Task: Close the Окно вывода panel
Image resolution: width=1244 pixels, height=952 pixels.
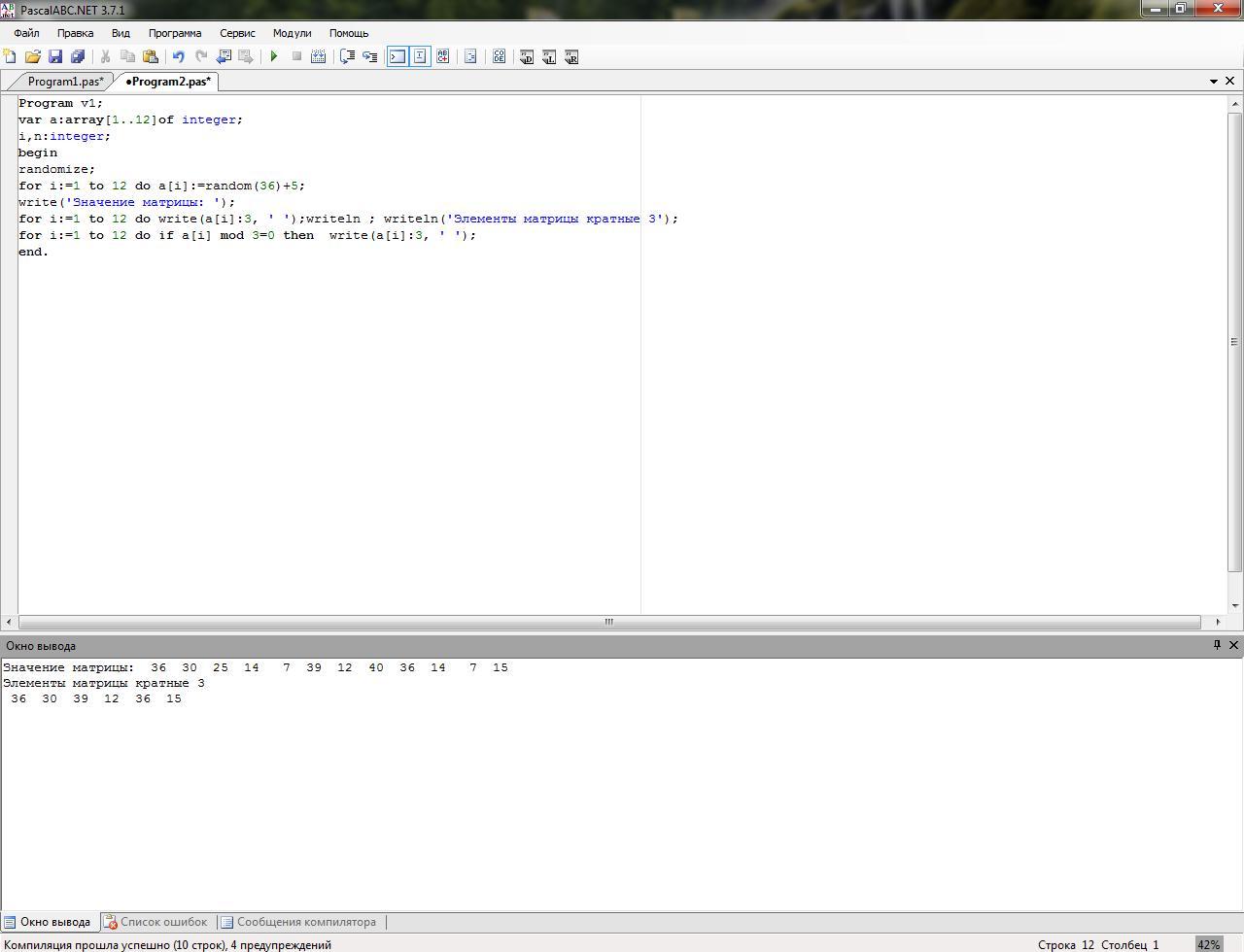Action: point(1234,645)
